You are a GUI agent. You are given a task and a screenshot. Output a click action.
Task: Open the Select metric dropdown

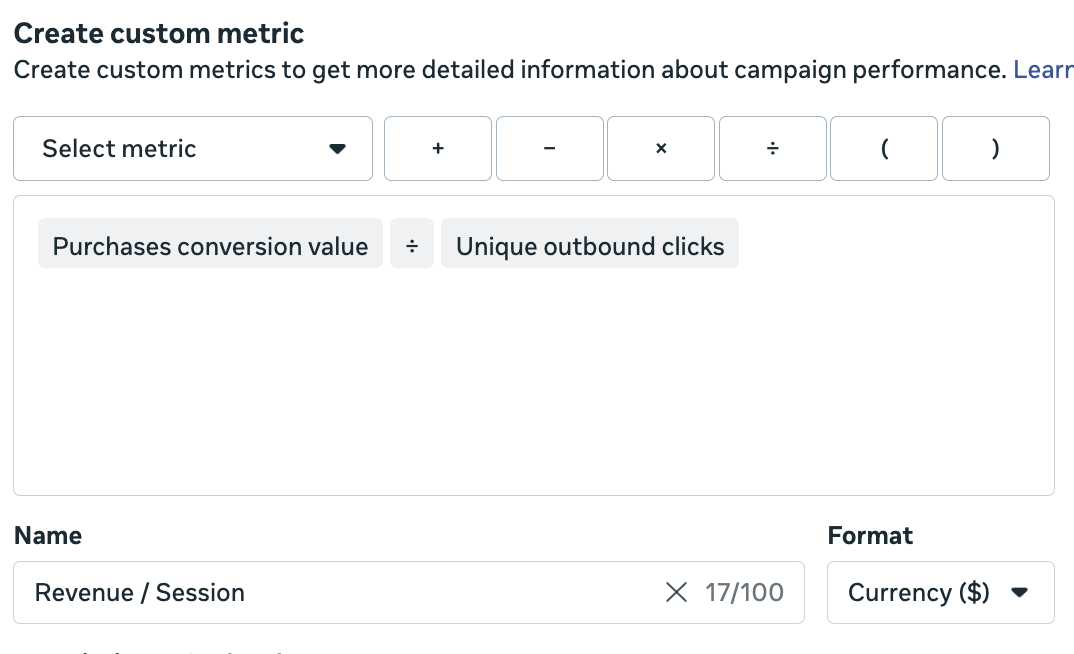193,149
